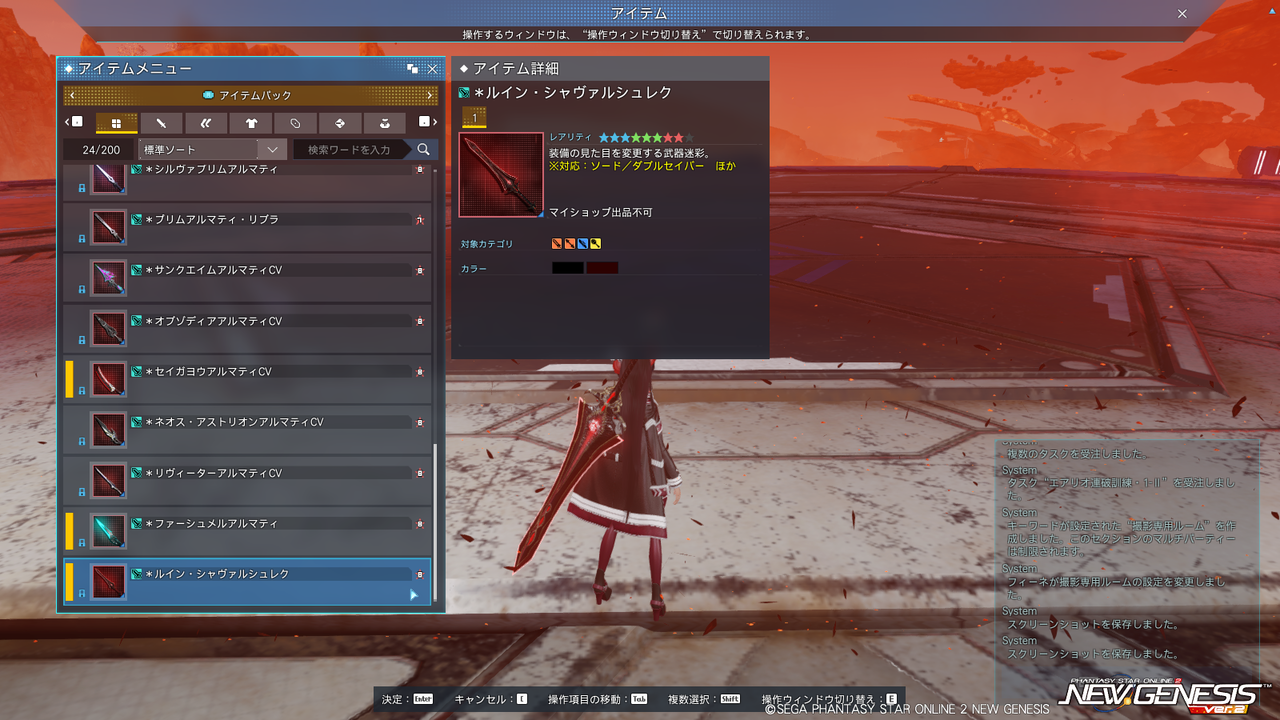1280x720 pixels.
Task: Click red status icon on ルイン・シャヴァルシュレク row
Action: tap(420, 574)
